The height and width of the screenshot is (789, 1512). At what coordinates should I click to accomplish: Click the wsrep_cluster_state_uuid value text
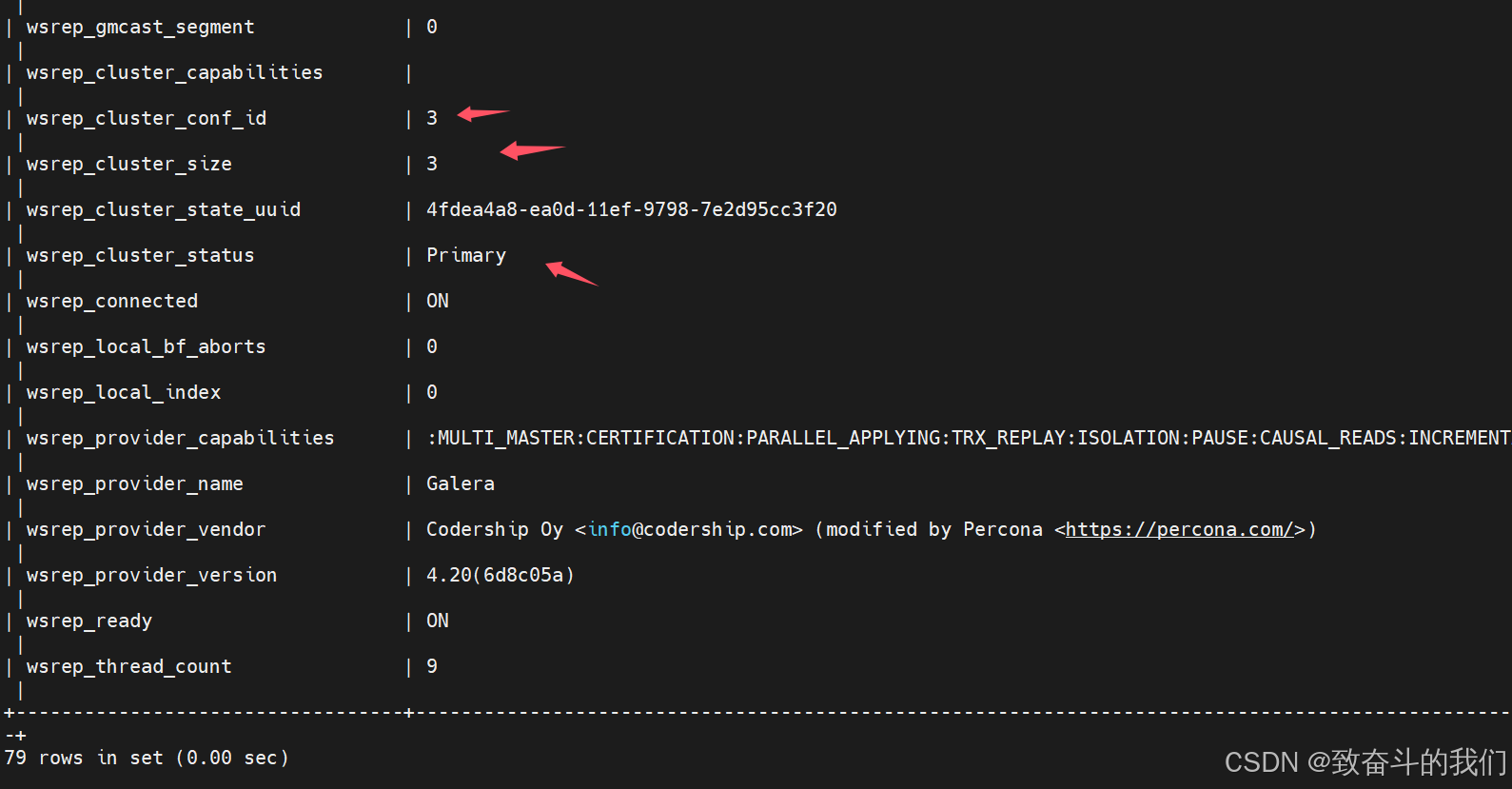pyautogui.click(x=631, y=209)
